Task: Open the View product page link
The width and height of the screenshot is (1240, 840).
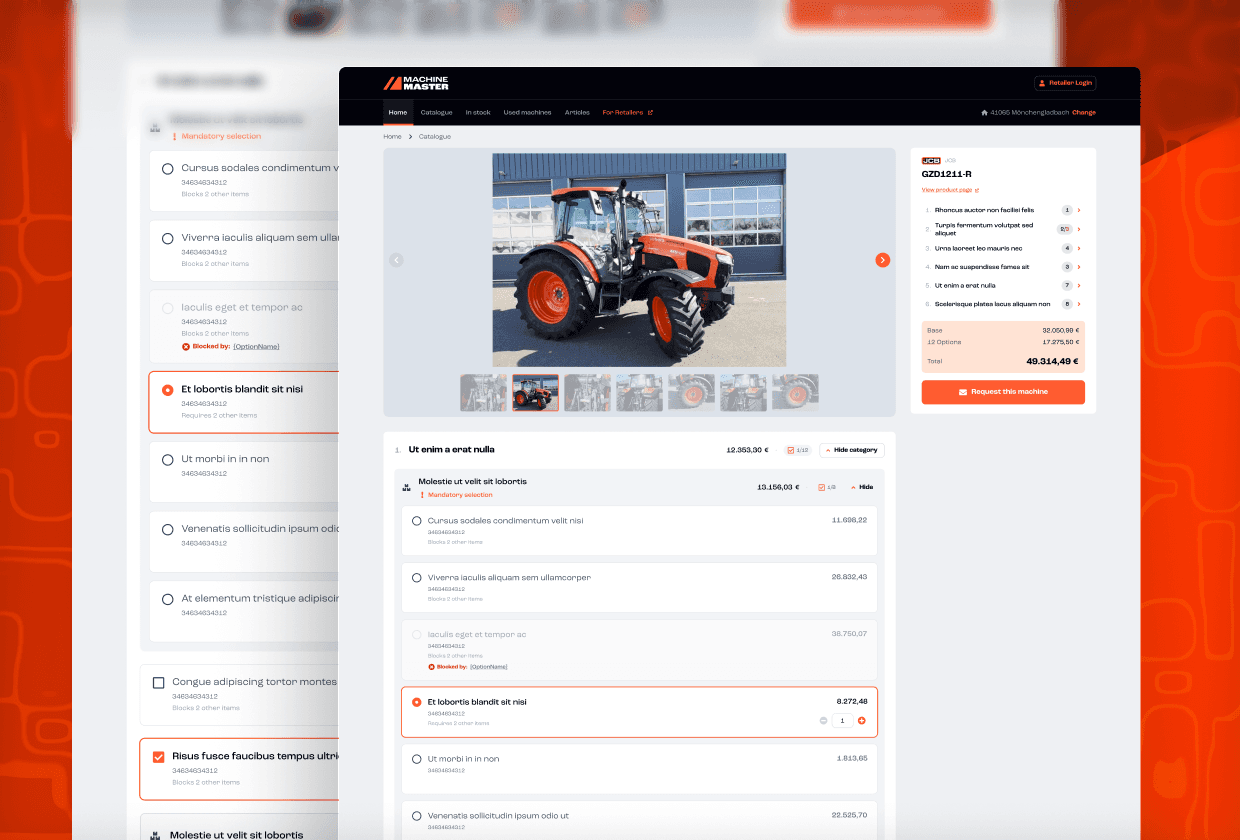Action: [948, 188]
